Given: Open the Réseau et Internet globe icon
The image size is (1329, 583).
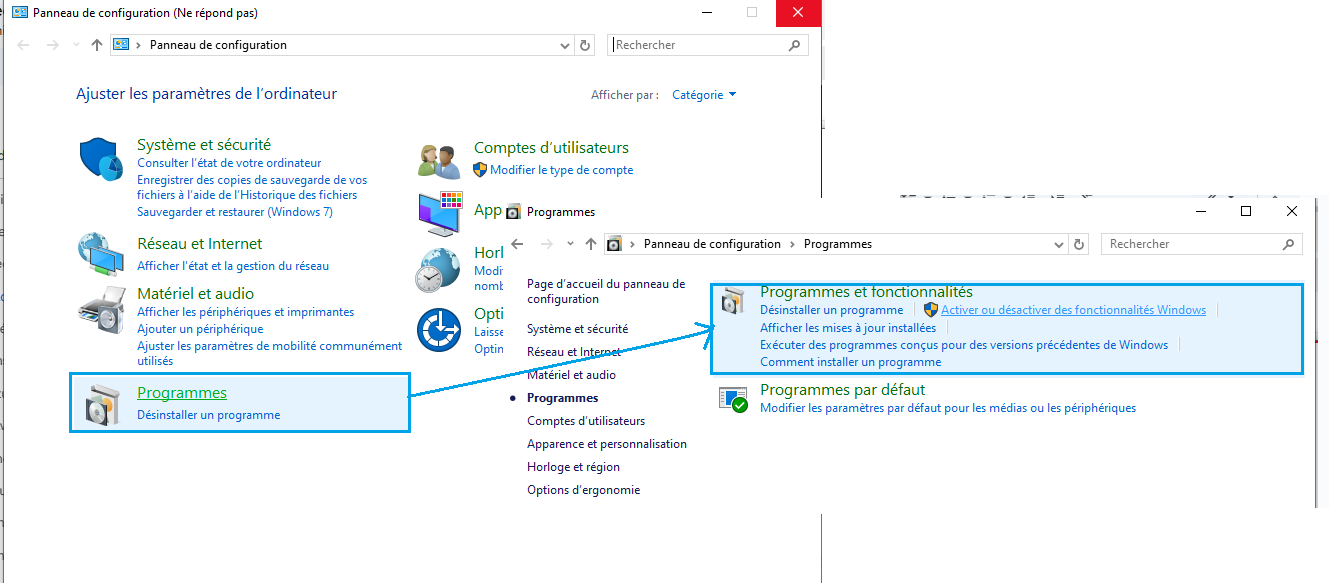Looking at the screenshot, I should click(x=101, y=254).
